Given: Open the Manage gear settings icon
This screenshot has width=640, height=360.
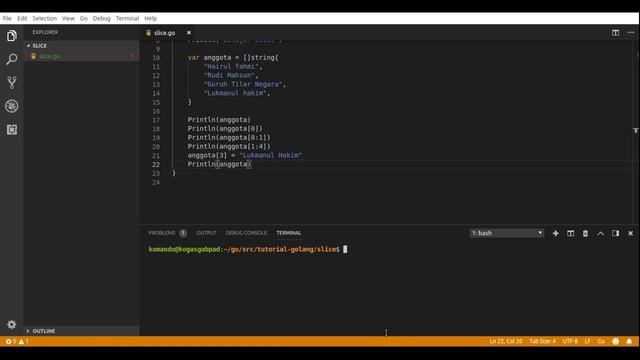Looking at the screenshot, I should point(11,324).
